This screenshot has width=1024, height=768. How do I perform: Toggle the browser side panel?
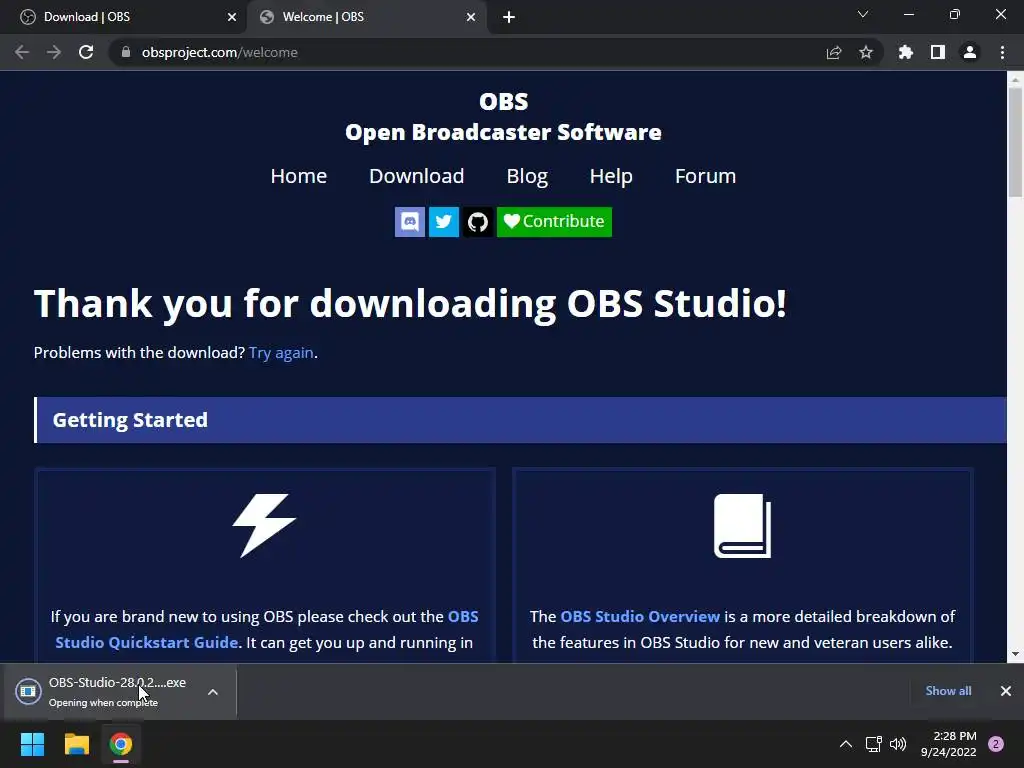(938, 52)
